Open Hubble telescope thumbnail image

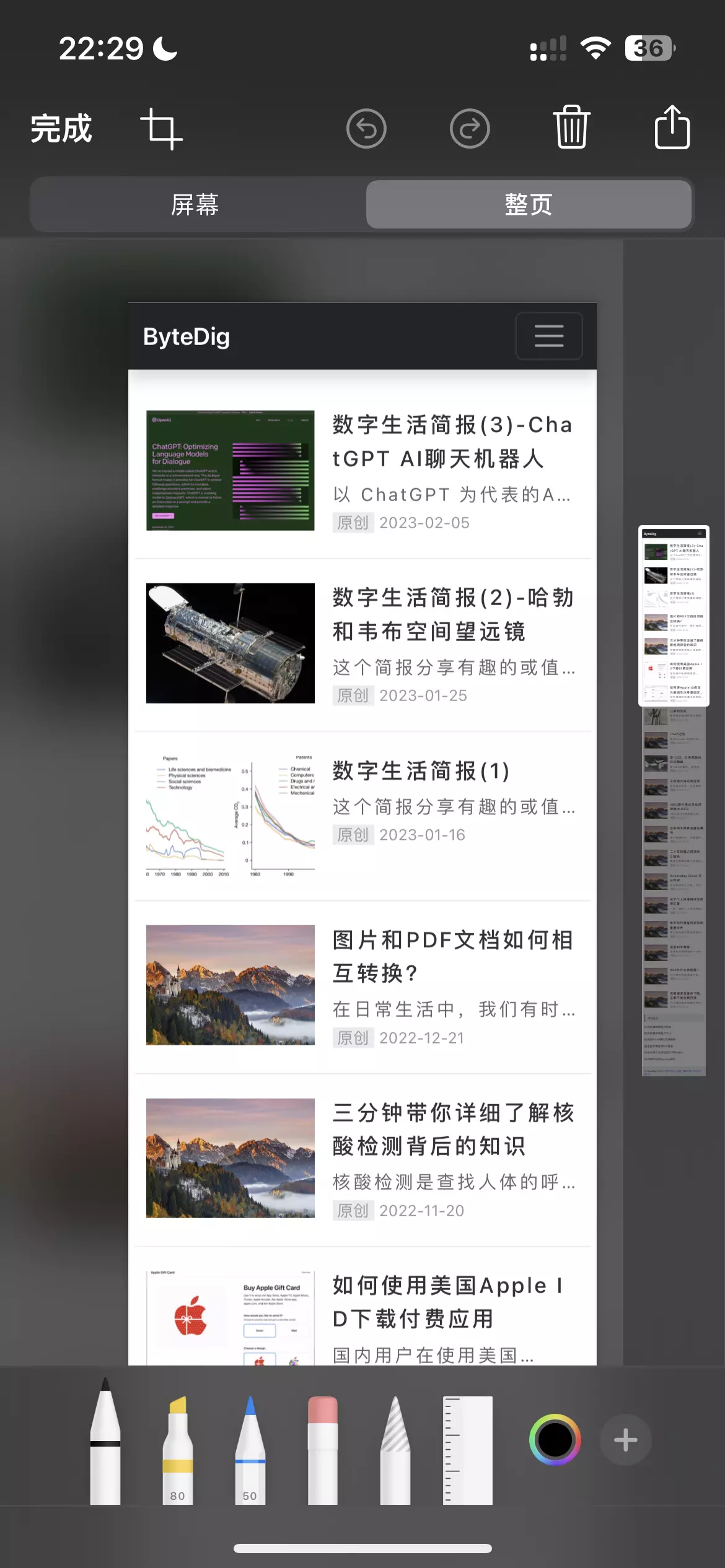tap(231, 643)
